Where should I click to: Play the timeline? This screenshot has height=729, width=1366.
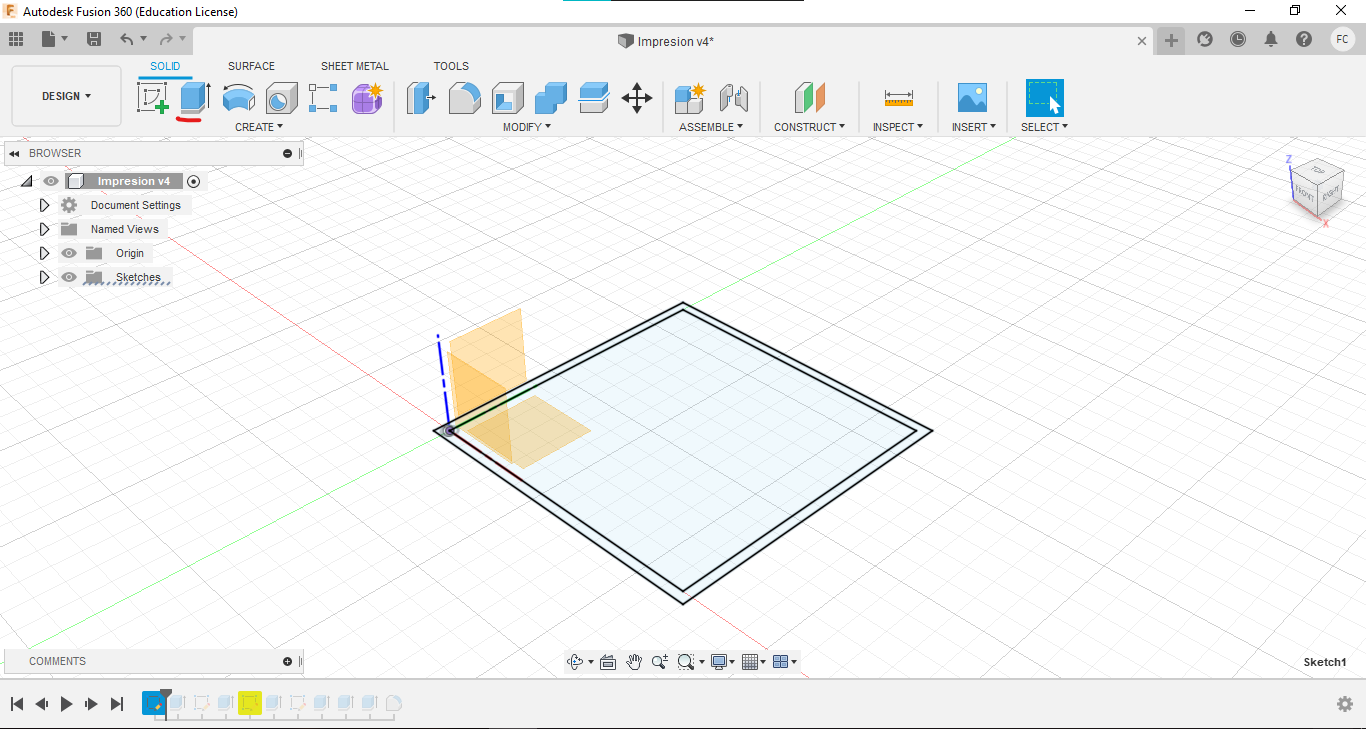tap(67, 704)
